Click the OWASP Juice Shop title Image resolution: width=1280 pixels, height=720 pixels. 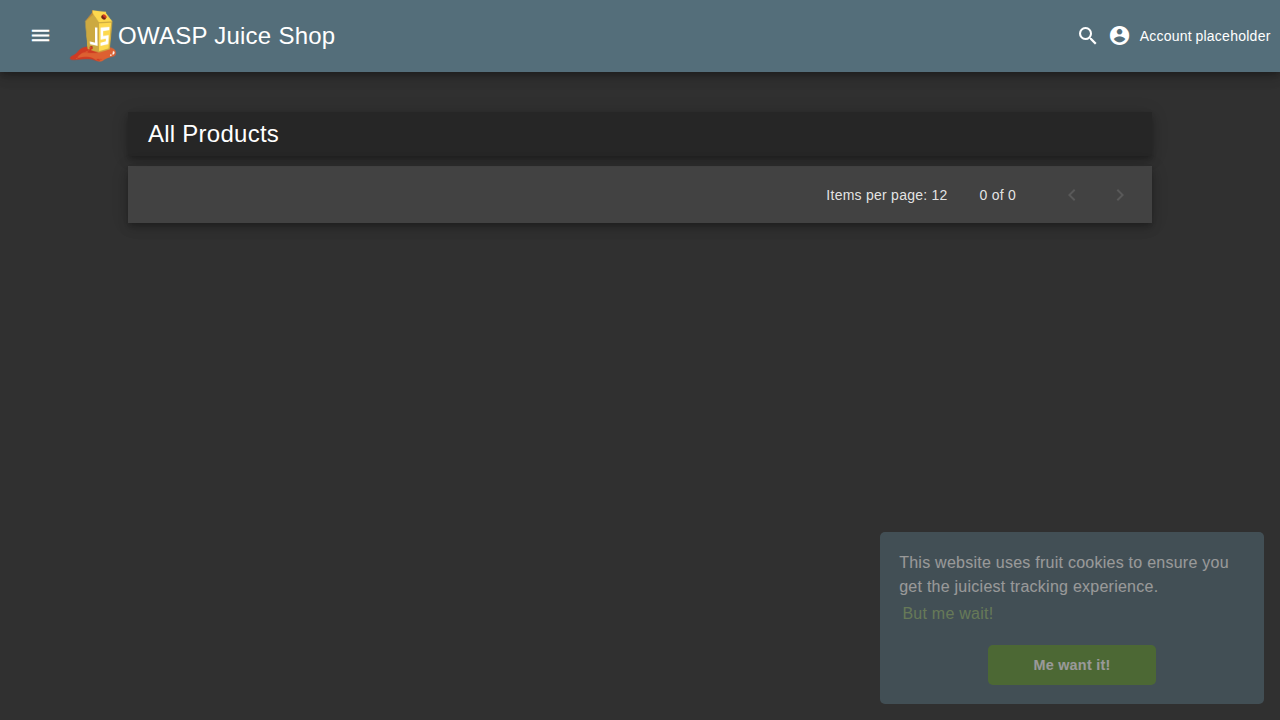tap(226, 36)
